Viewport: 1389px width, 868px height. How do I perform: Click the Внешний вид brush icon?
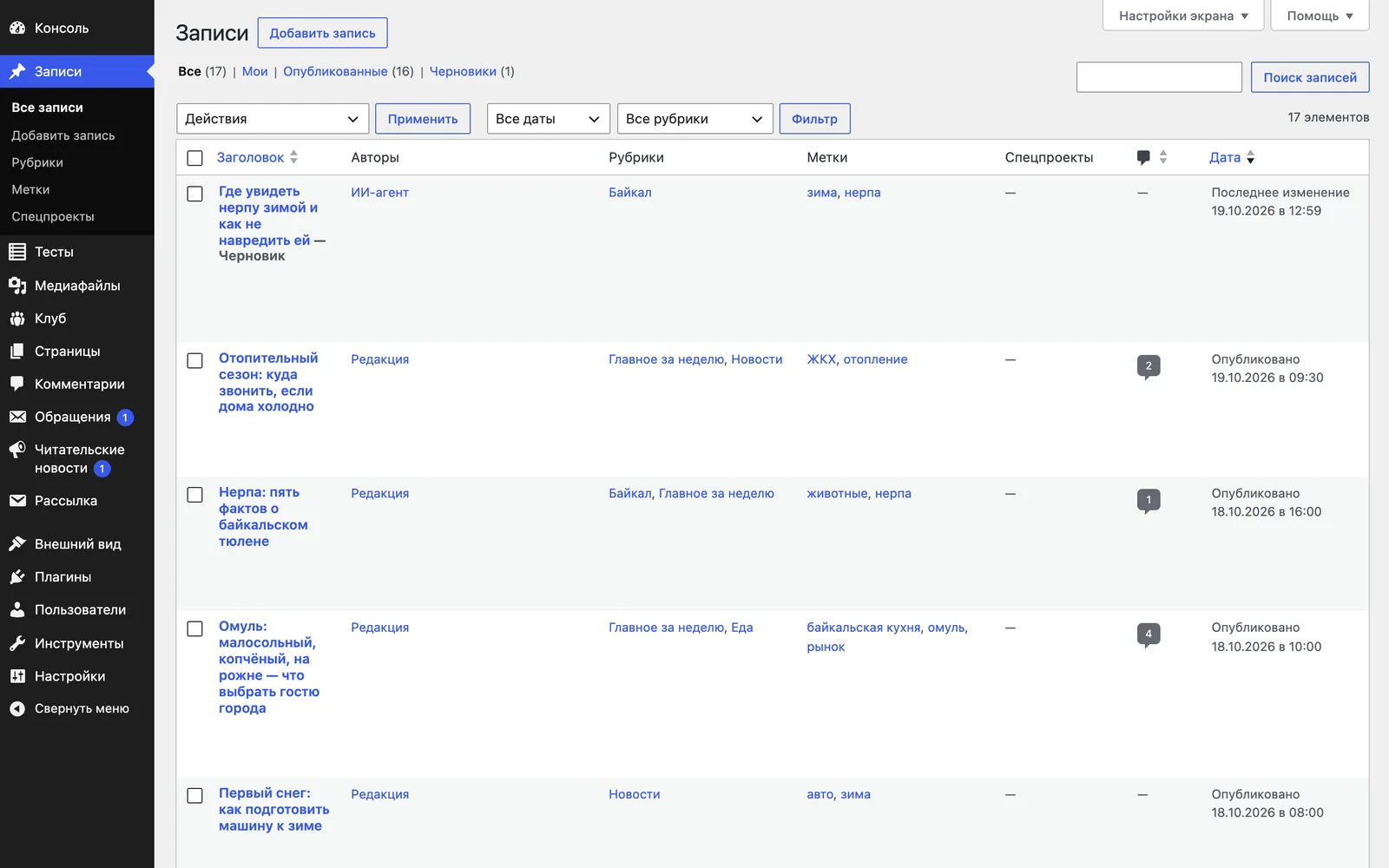17,544
